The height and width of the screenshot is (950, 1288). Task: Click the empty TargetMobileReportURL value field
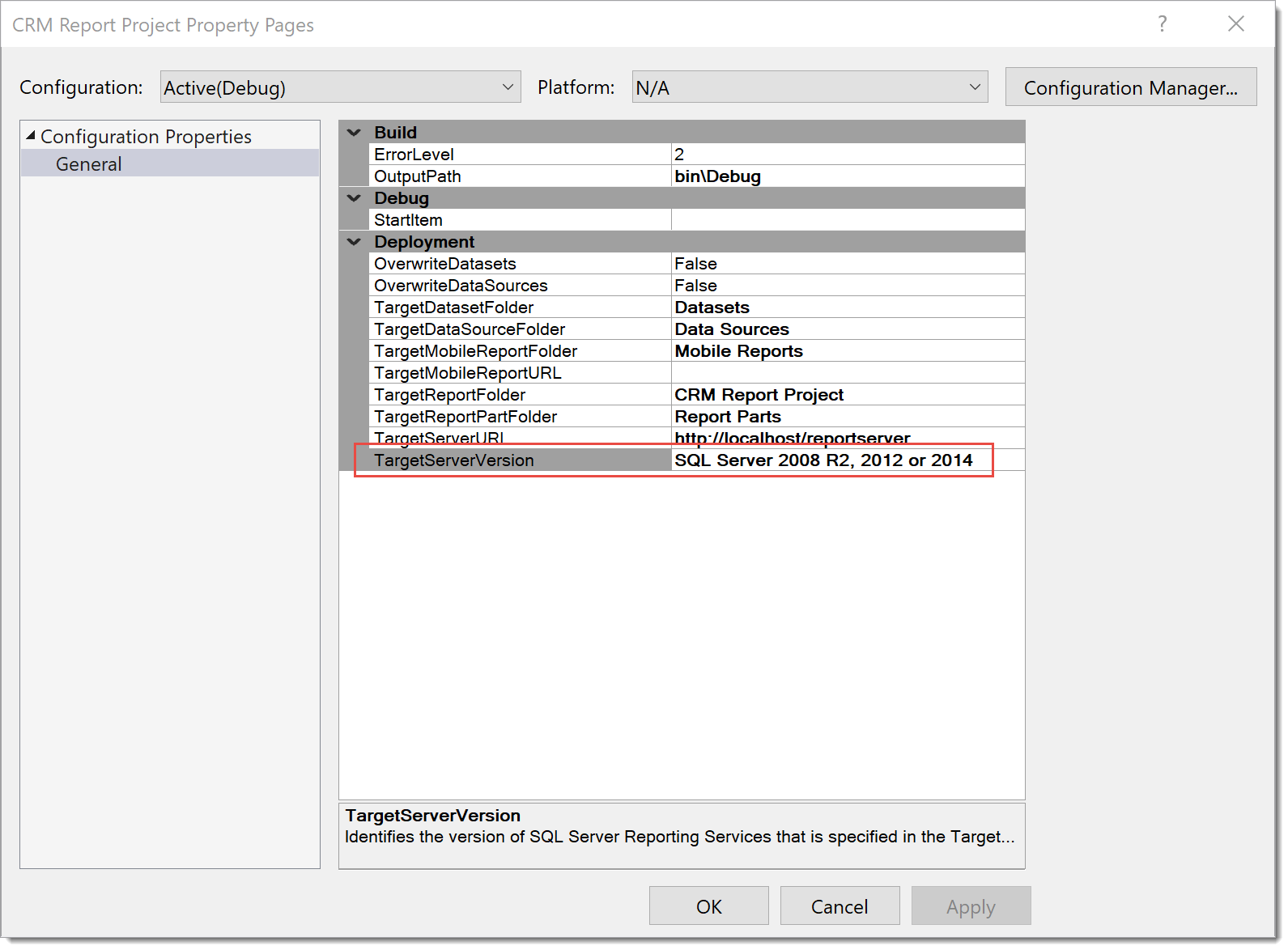click(848, 372)
